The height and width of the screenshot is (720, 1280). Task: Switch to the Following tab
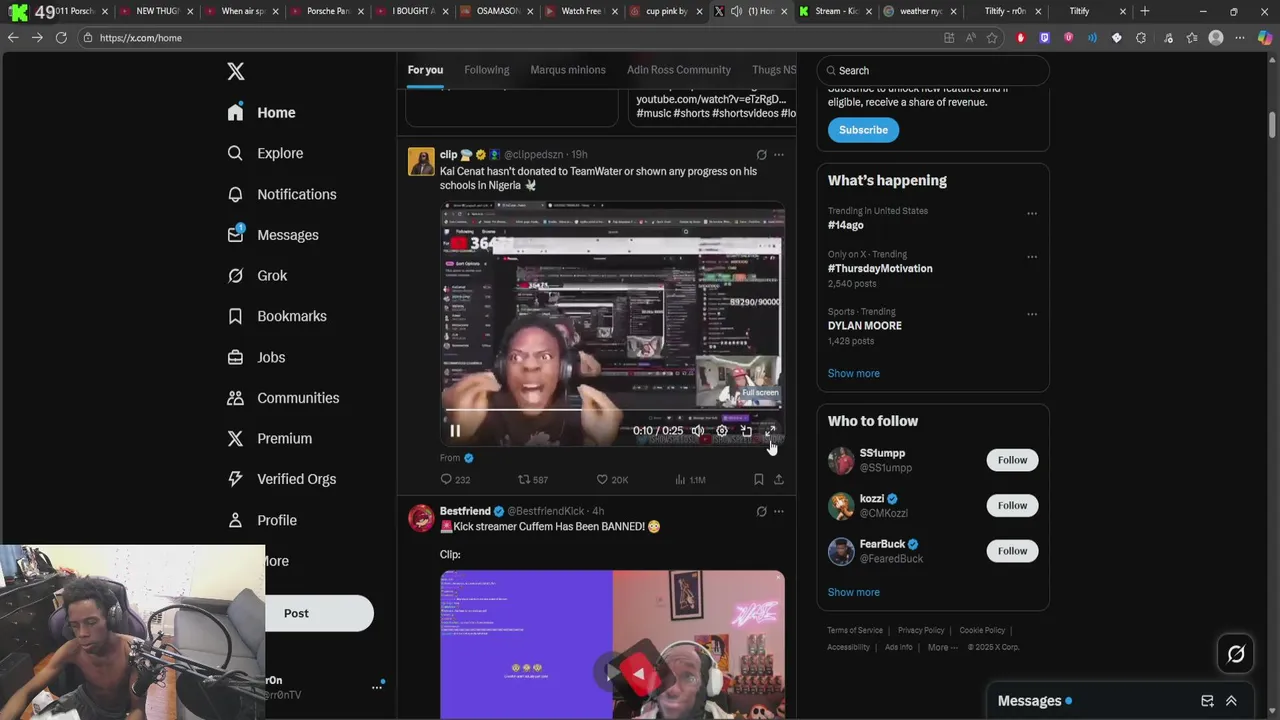(x=487, y=70)
